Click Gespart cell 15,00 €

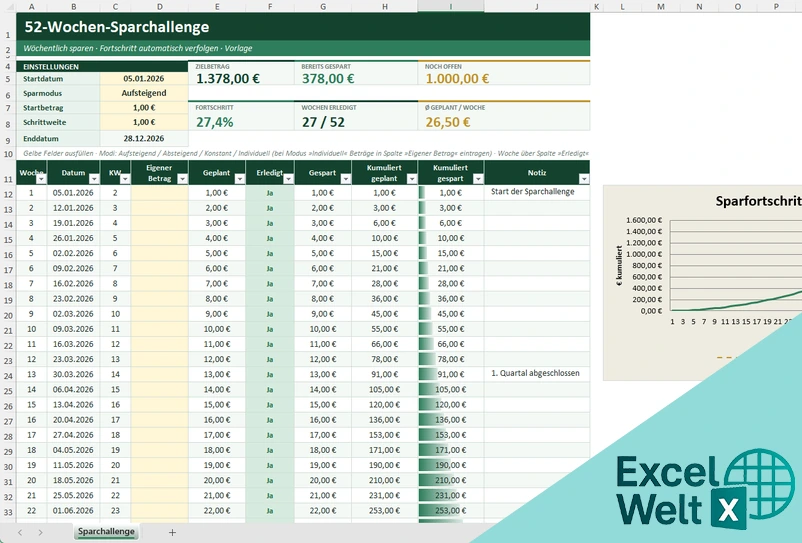[323, 404]
